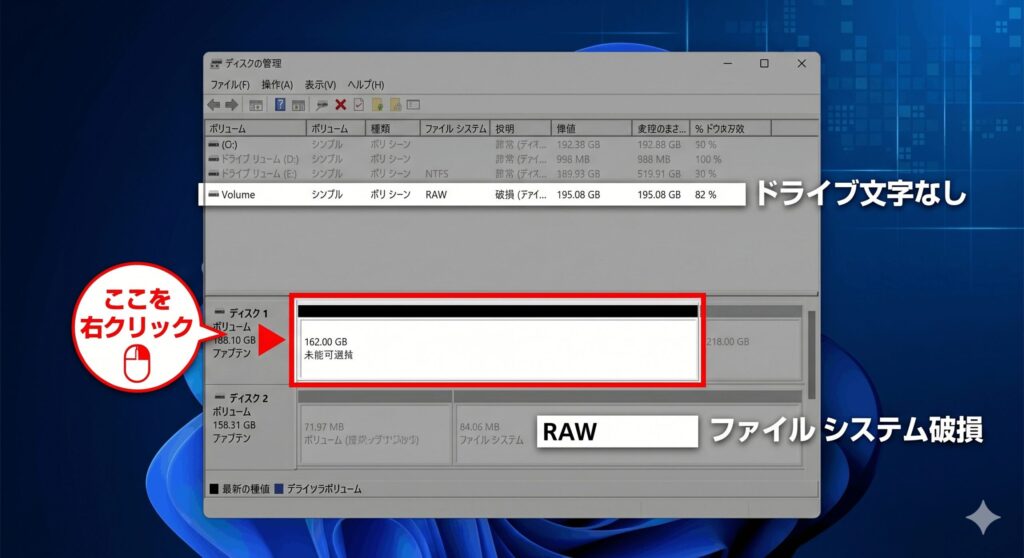Click the 189.93 GB capacity cell
The width and height of the screenshot is (1024, 558).
578,174
